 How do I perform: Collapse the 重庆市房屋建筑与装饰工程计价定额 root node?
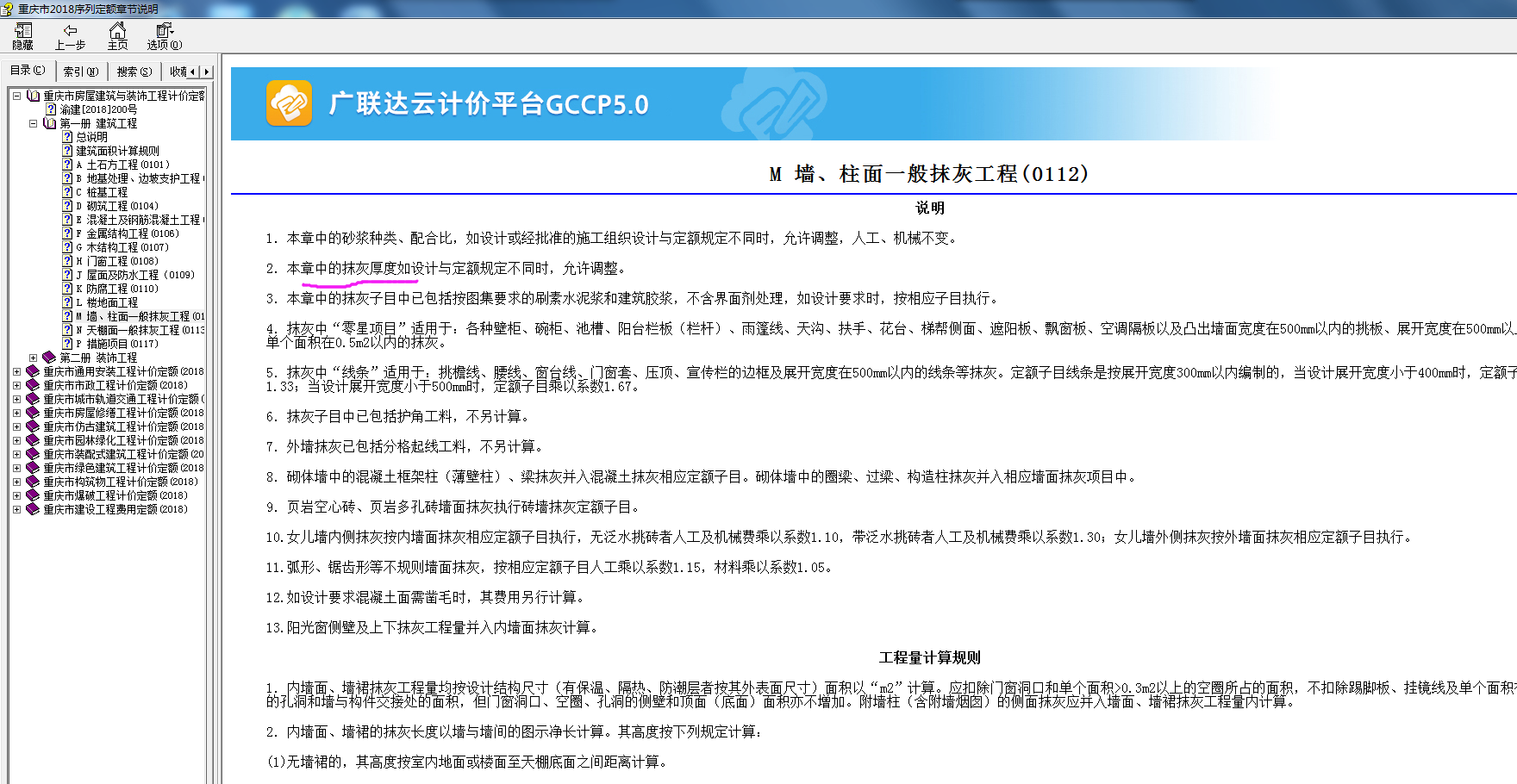(16, 96)
